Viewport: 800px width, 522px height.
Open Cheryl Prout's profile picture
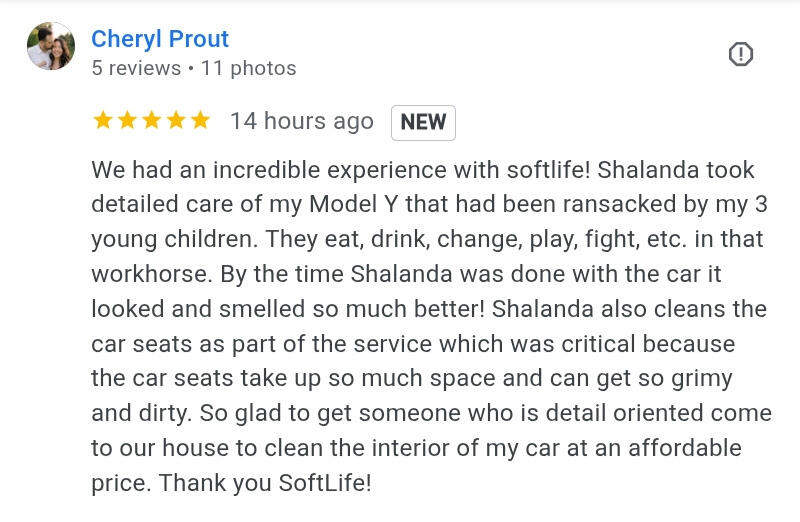click(x=51, y=46)
